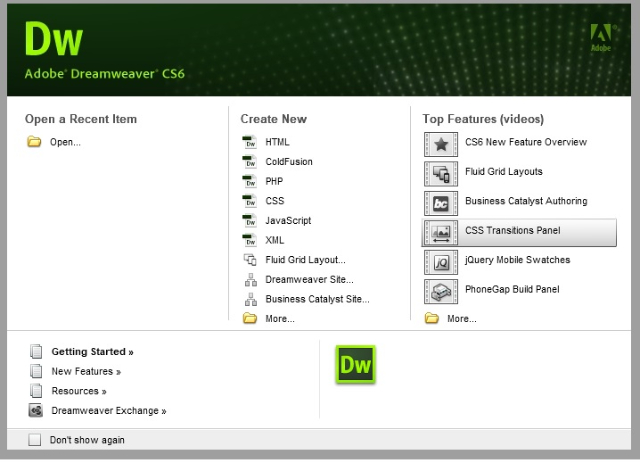This screenshot has width=640, height=463.
Task: Click the site map icon beside Business Catalyst Site
Action: (x=251, y=299)
